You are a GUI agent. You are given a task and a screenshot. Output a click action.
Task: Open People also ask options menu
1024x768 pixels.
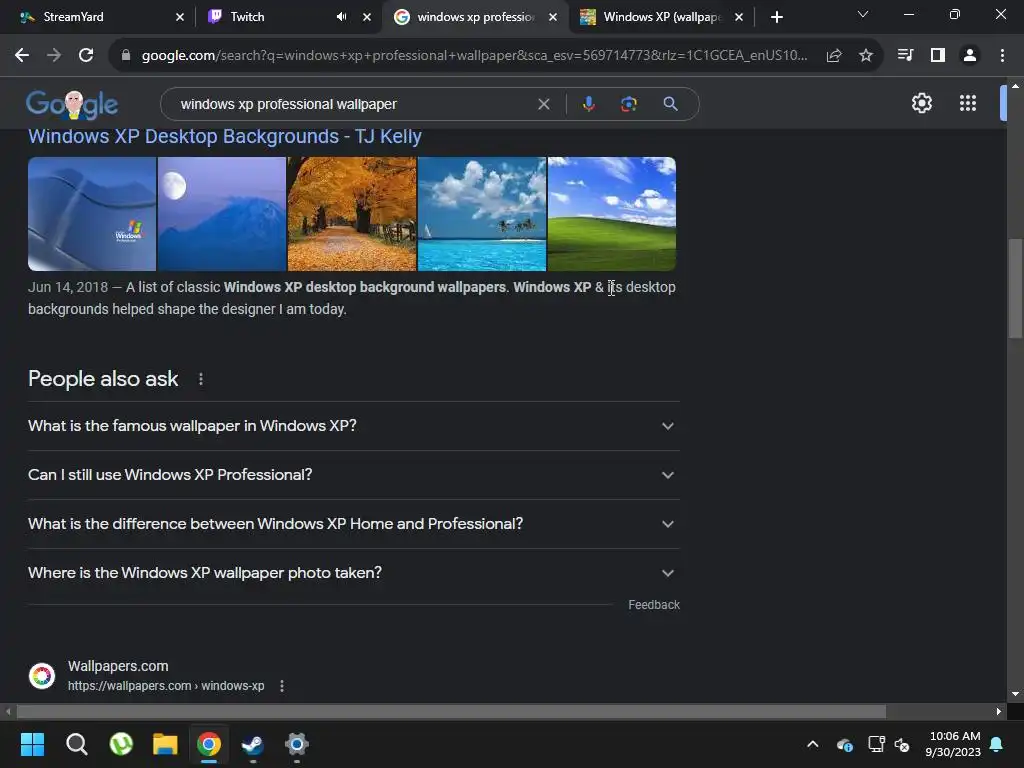200,379
